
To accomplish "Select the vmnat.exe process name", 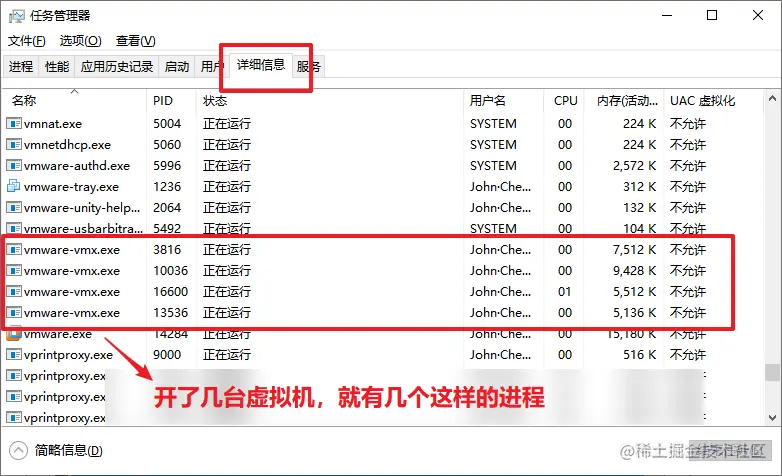I will point(53,124).
